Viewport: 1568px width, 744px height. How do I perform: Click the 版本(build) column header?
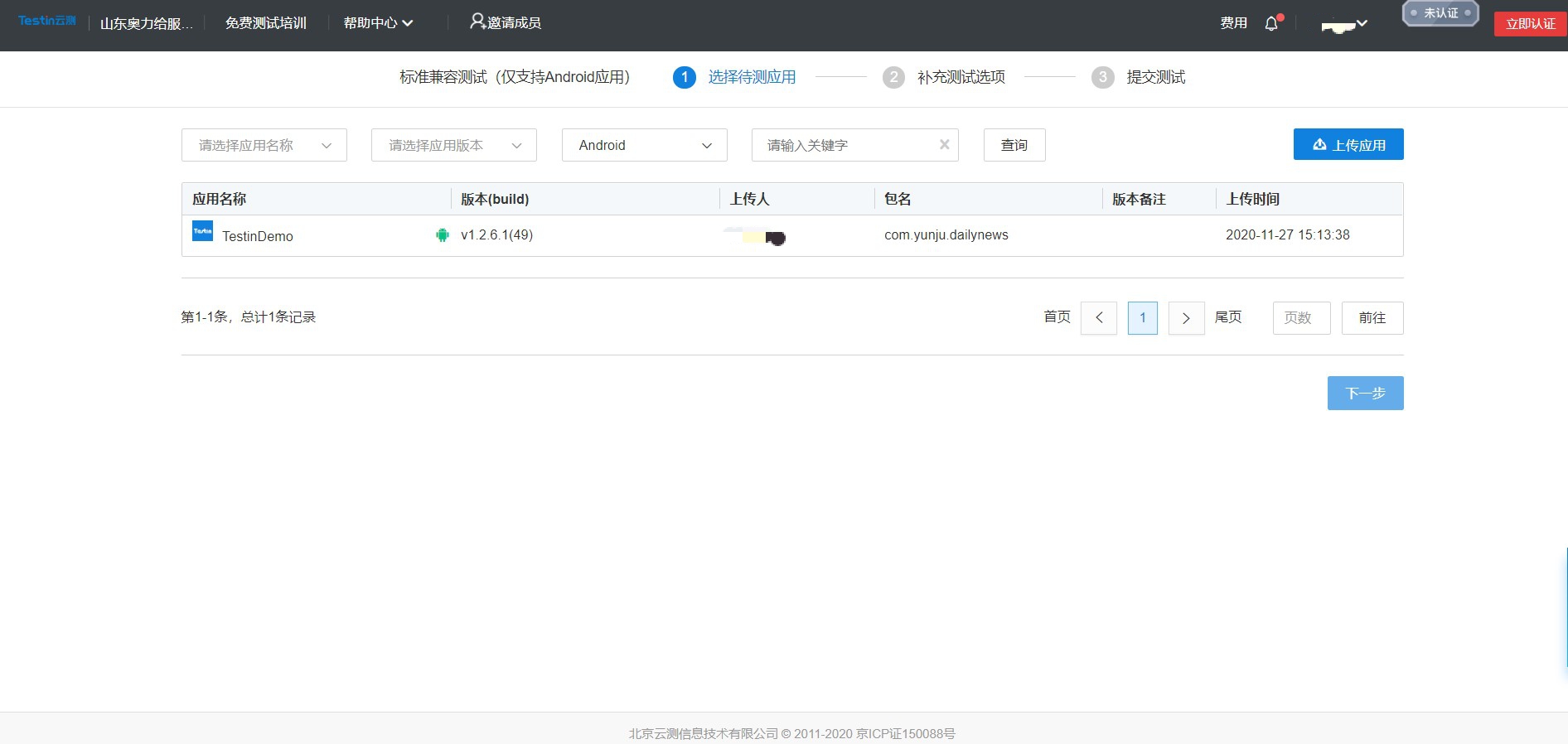coord(495,199)
